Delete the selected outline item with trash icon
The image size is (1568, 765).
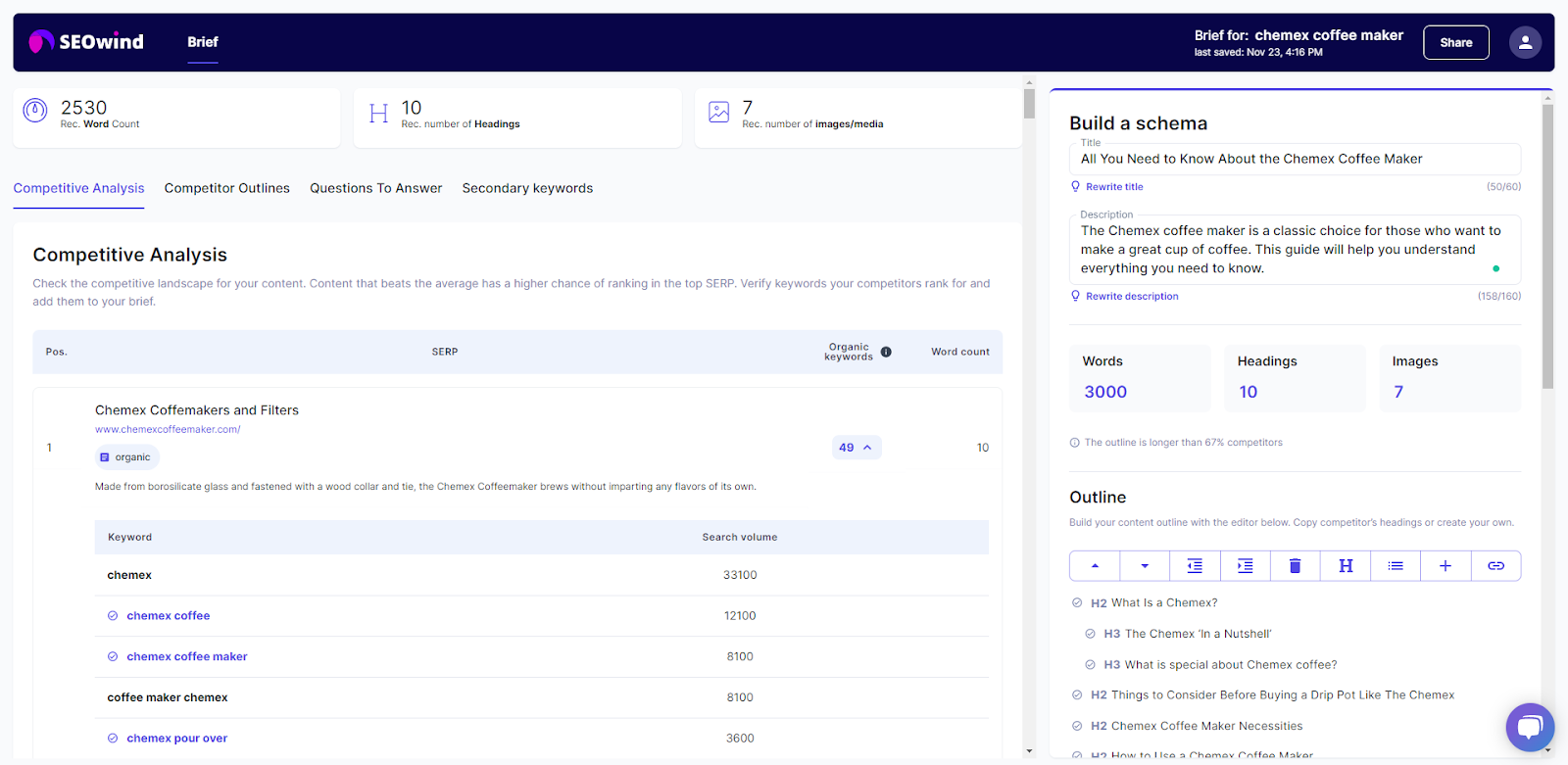point(1296,566)
